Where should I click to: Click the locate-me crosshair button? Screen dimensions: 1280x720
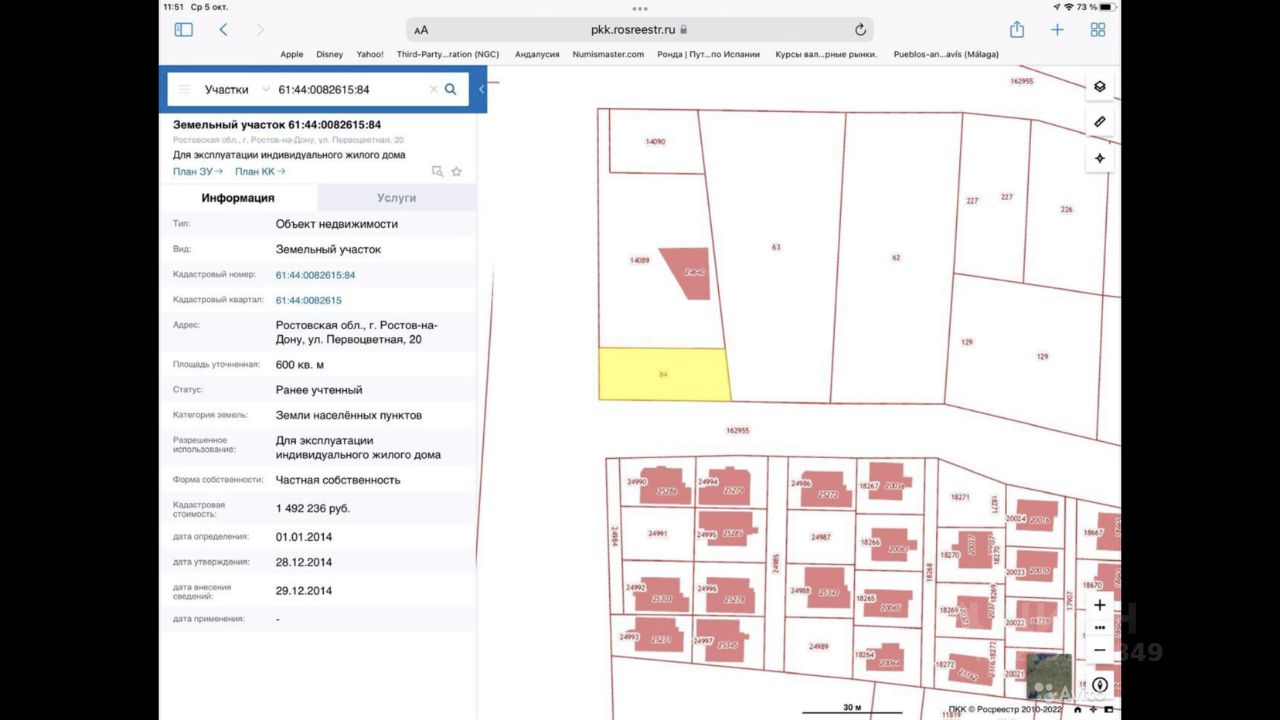(1100, 158)
